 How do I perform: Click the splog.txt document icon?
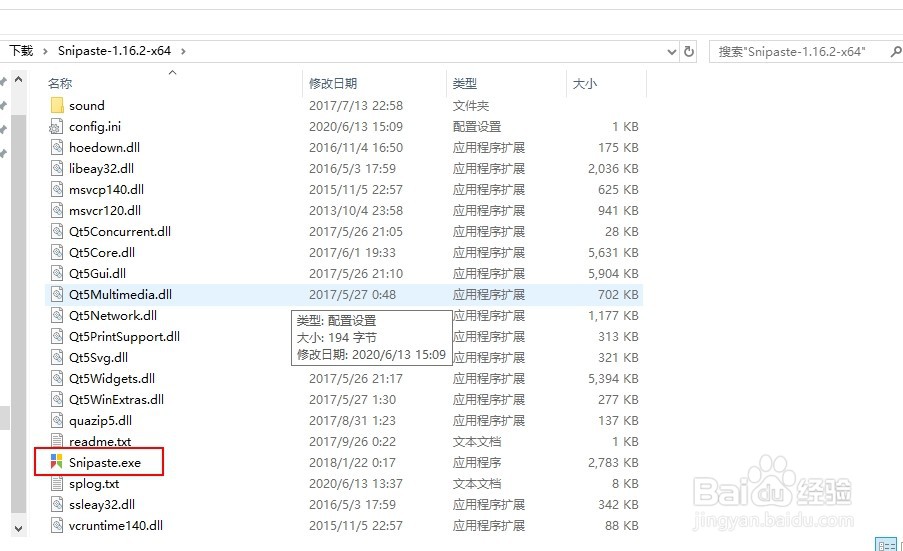(56, 484)
